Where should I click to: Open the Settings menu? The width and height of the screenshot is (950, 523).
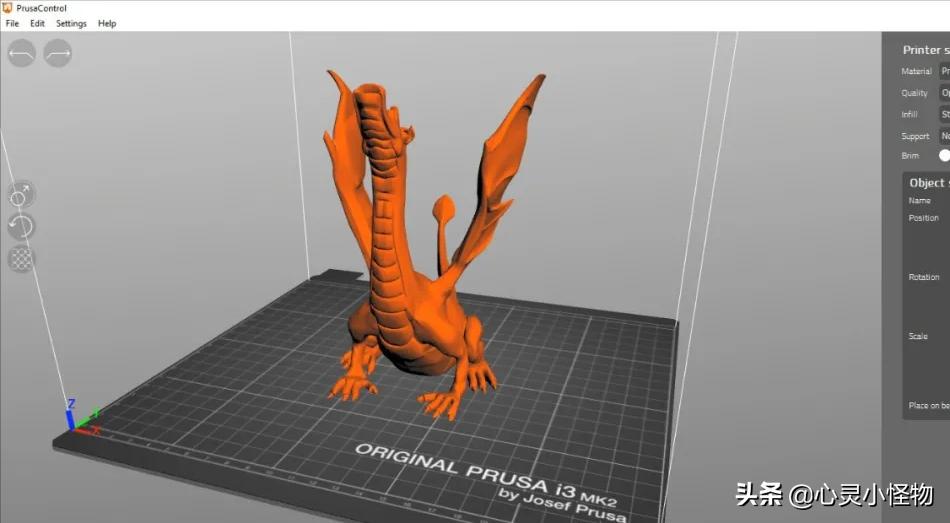[71, 24]
